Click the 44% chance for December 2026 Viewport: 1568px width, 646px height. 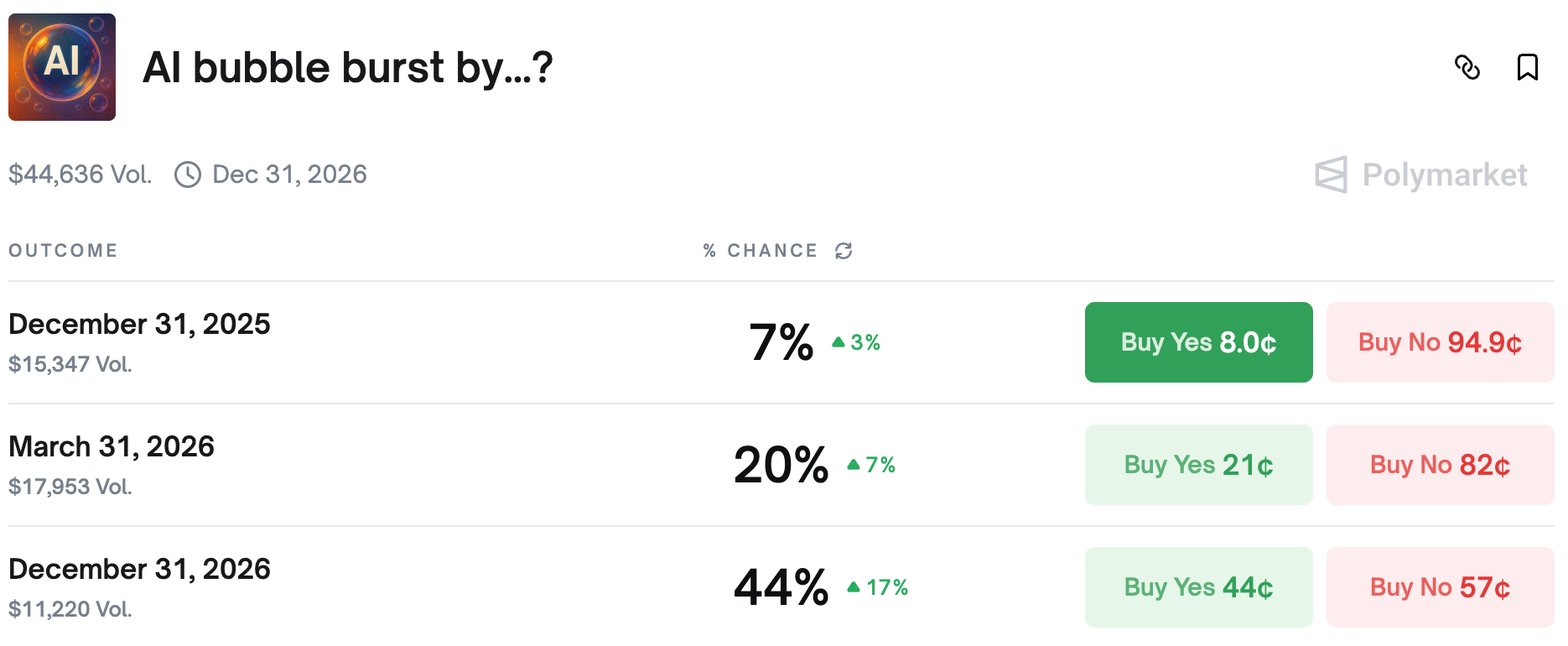click(781, 587)
